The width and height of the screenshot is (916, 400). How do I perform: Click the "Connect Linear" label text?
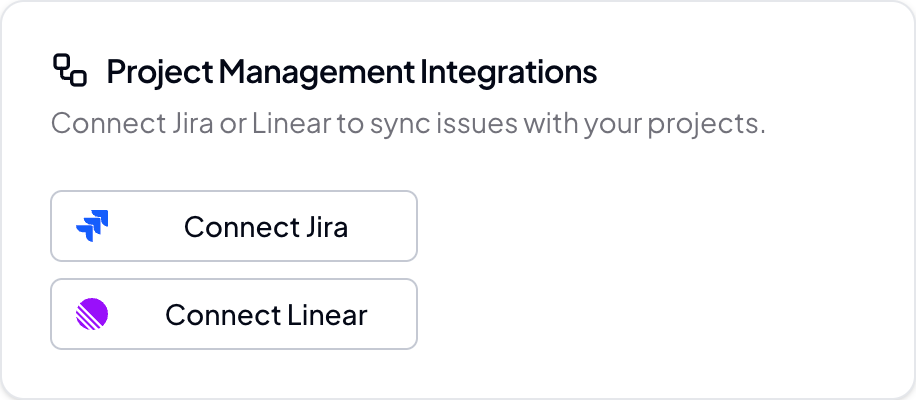(266, 315)
